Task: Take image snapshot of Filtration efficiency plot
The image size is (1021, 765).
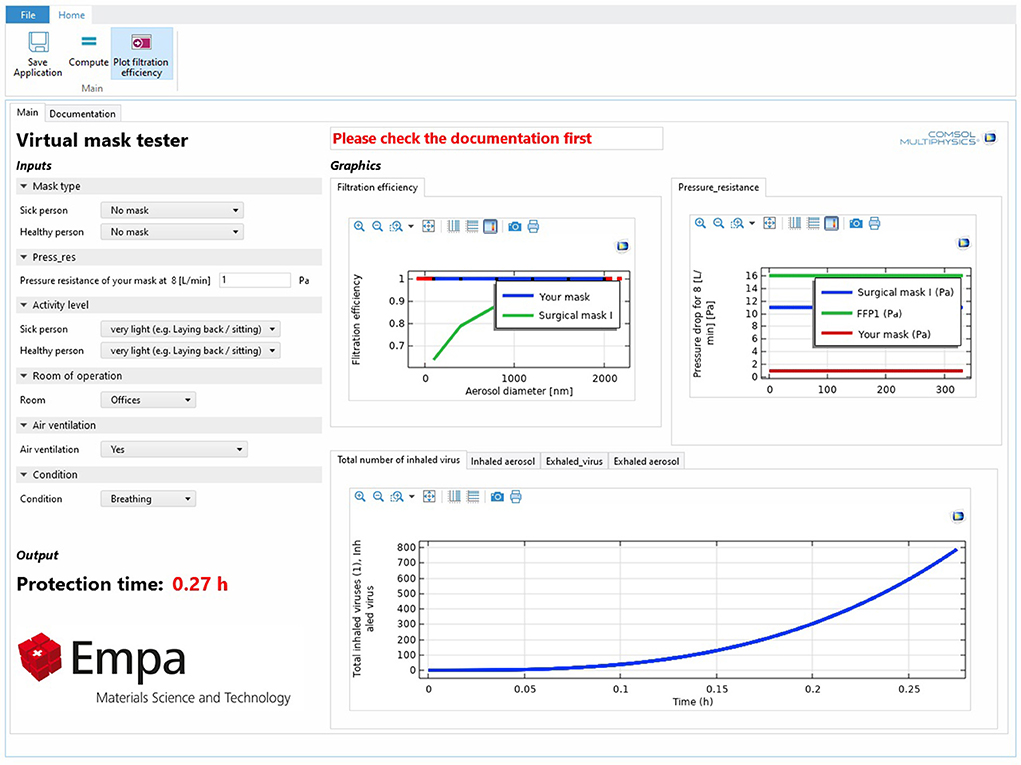Action: pyautogui.click(x=515, y=227)
